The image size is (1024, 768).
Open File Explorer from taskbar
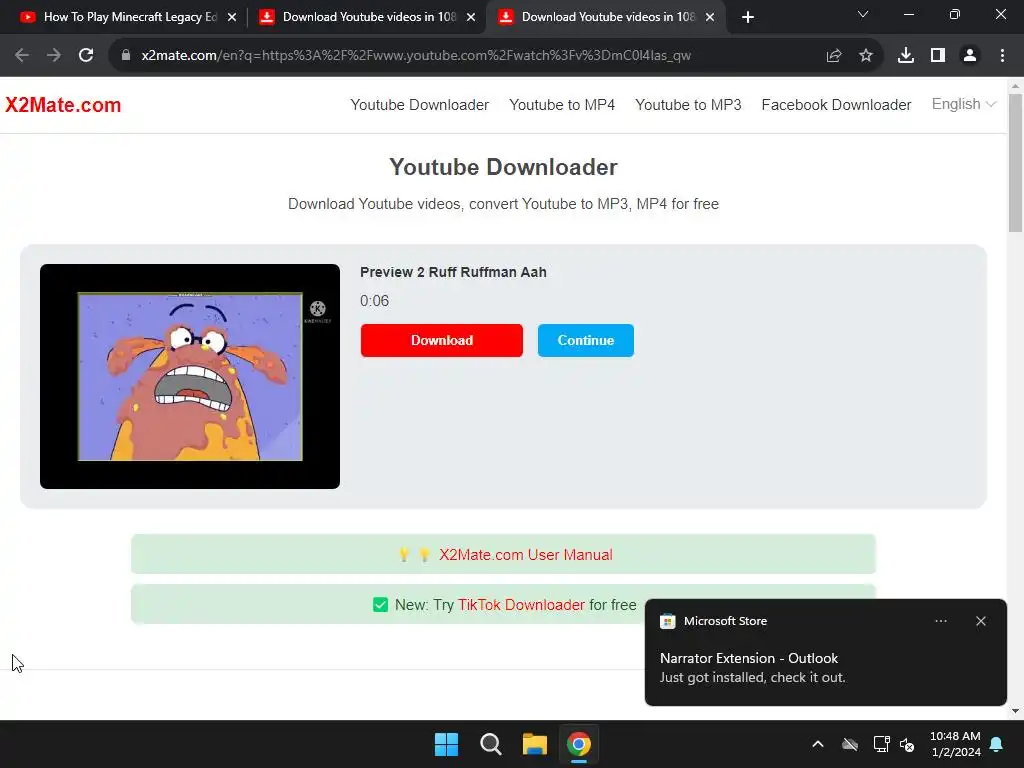pyautogui.click(x=535, y=744)
